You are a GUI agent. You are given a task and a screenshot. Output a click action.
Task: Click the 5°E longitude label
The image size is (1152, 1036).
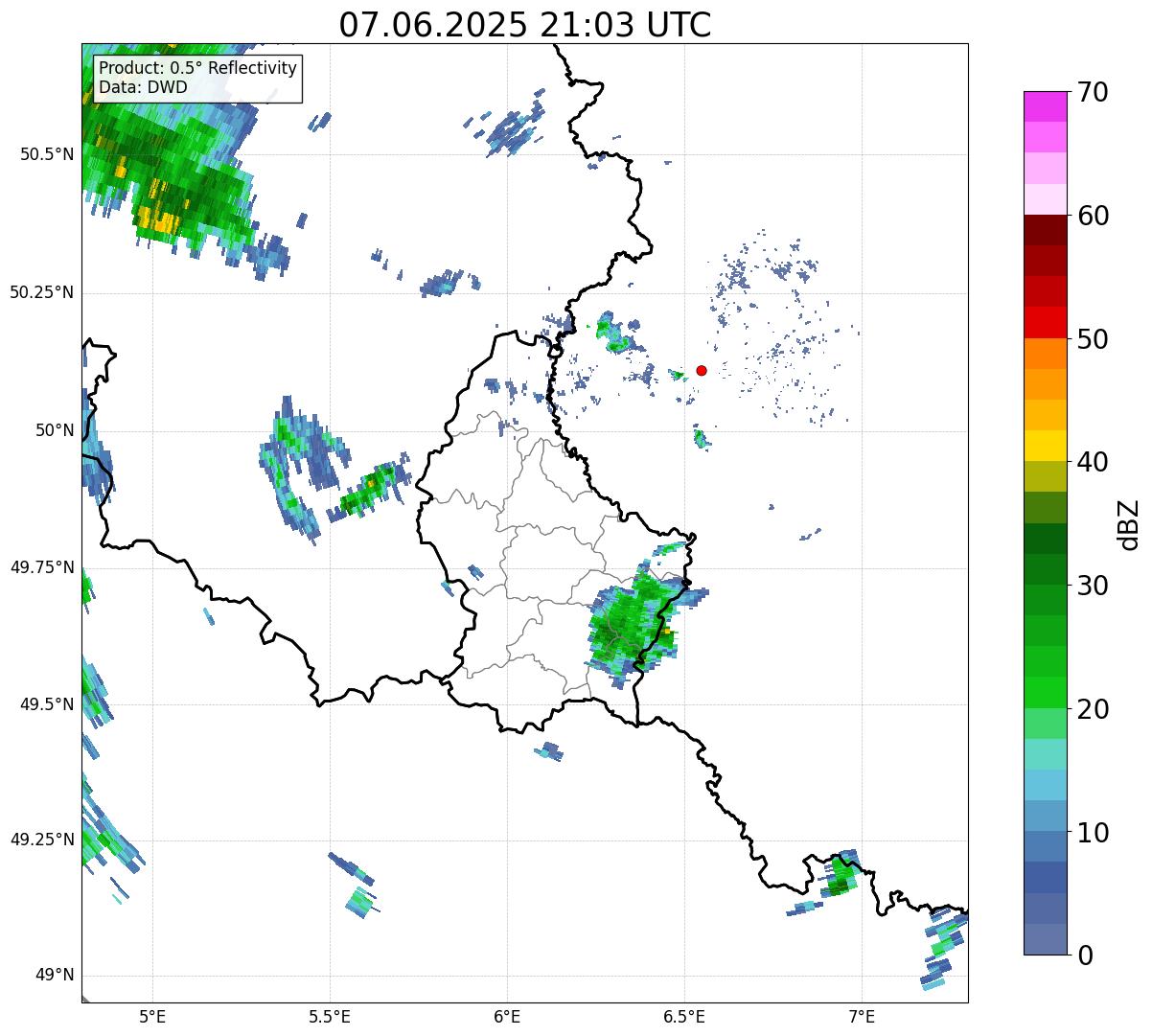152,1017
